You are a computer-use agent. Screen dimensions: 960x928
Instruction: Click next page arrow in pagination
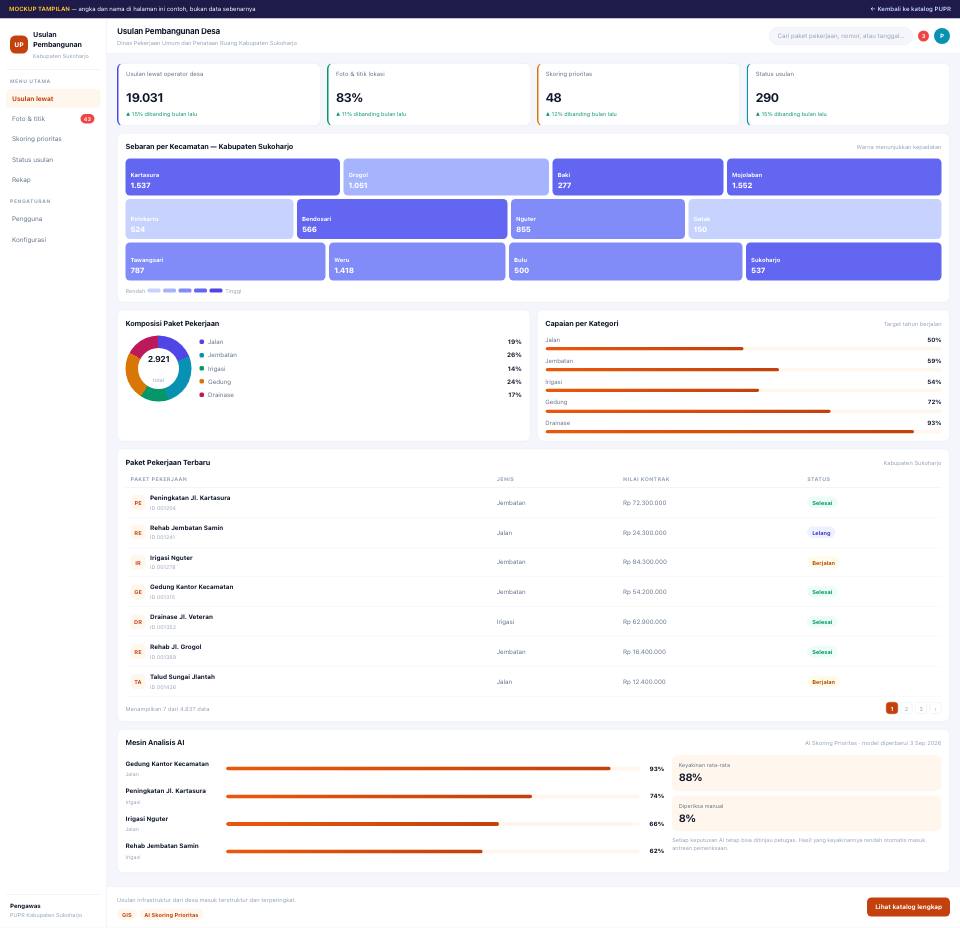click(x=936, y=709)
